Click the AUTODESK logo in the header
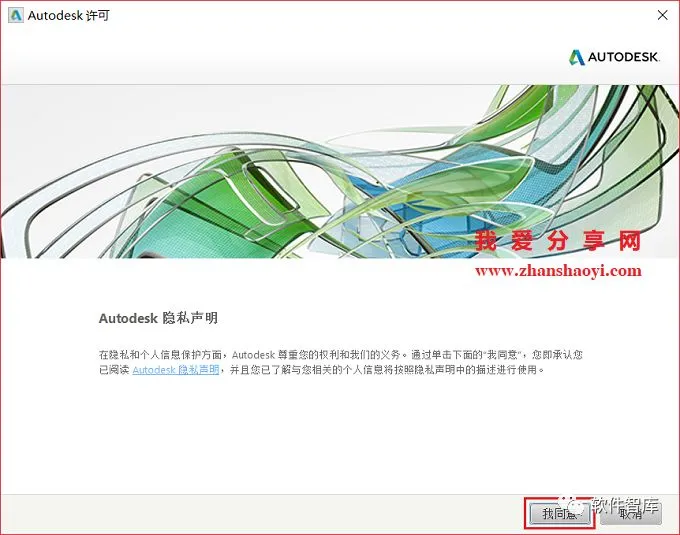The height and width of the screenshot is (535, 680). pos(614,57)
